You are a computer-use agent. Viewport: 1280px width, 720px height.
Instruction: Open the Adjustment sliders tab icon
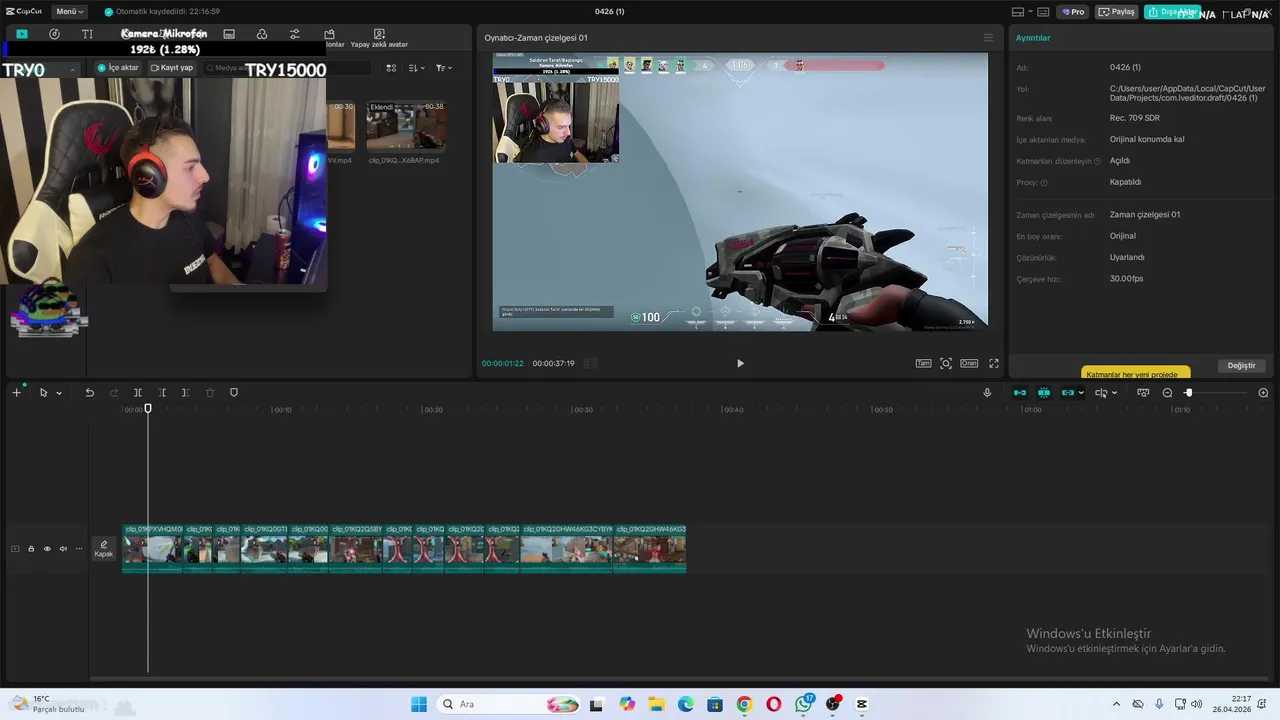(x=294, y=34)
